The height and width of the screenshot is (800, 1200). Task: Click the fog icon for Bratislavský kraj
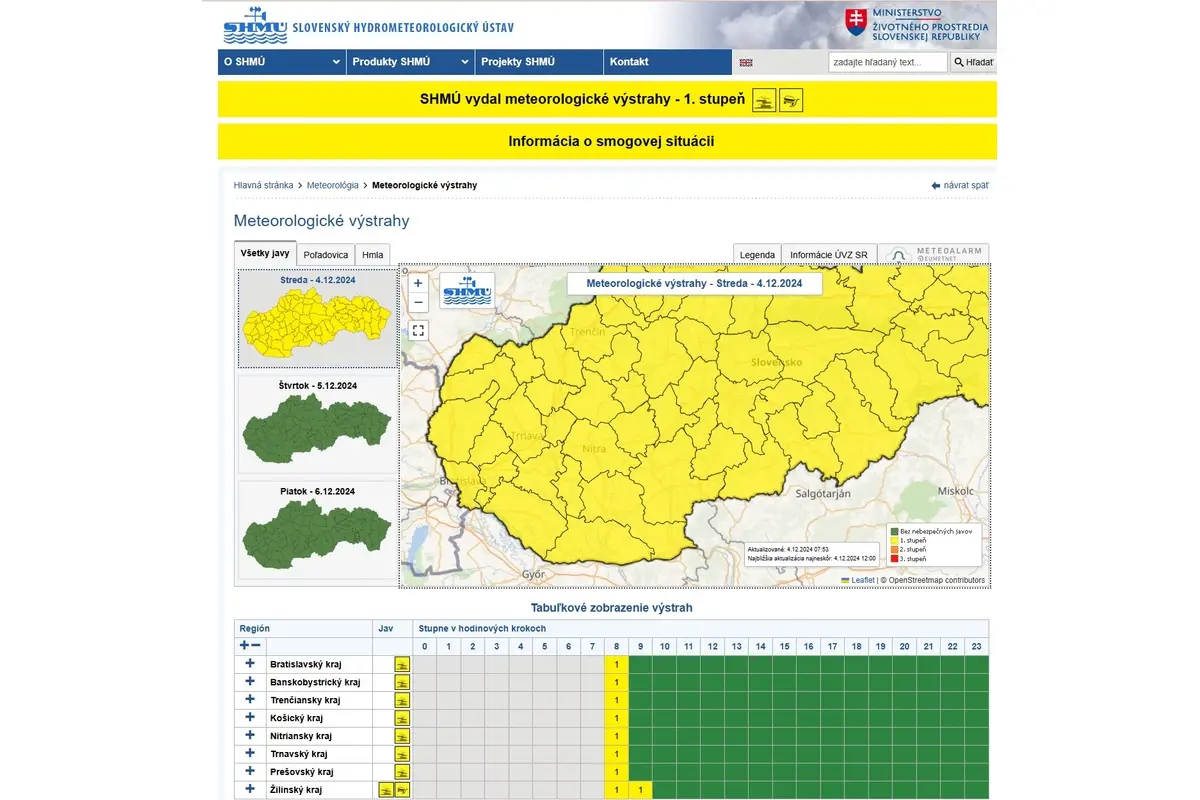[402, 664]
